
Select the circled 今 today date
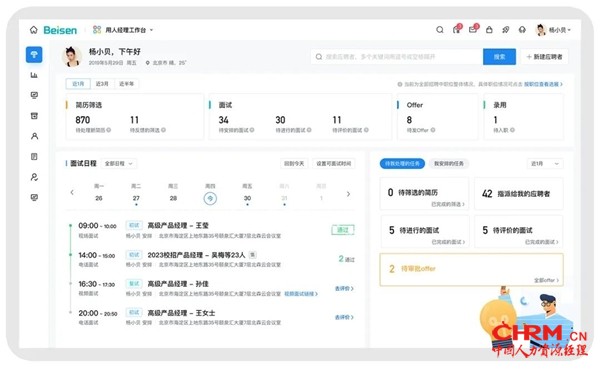coord(210,198)
